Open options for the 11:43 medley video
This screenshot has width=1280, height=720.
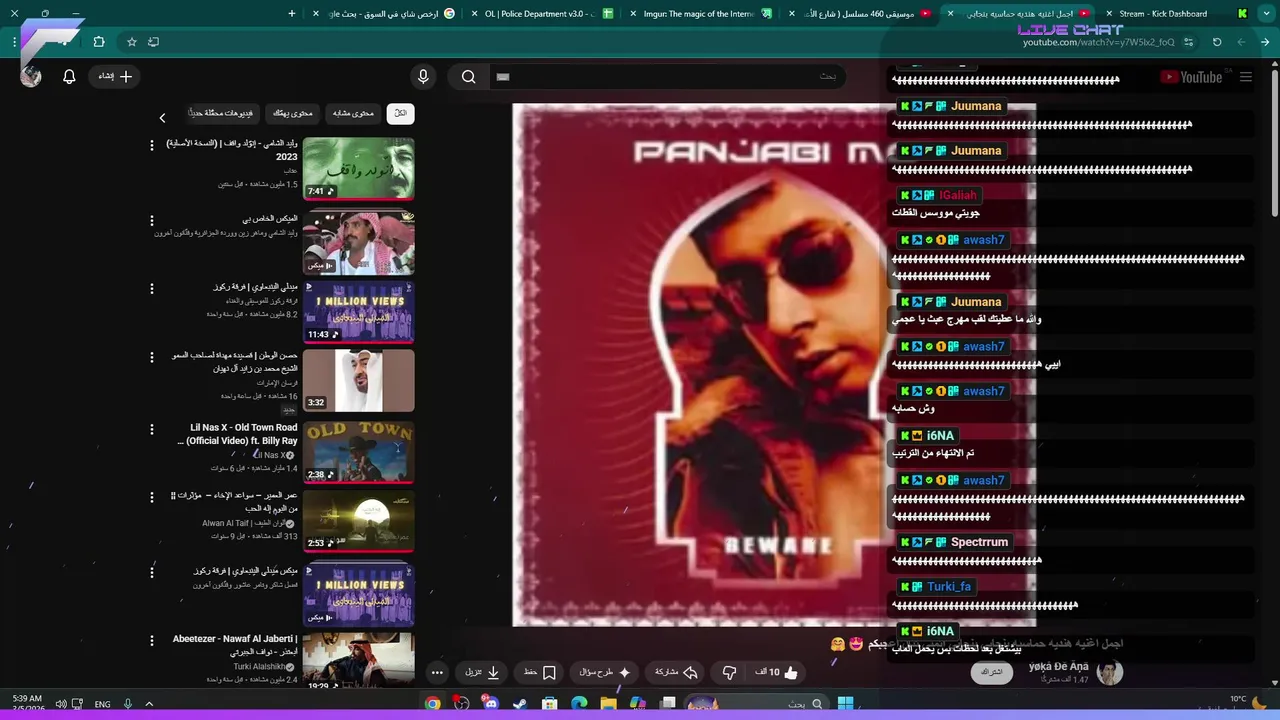tap(152, 289)
